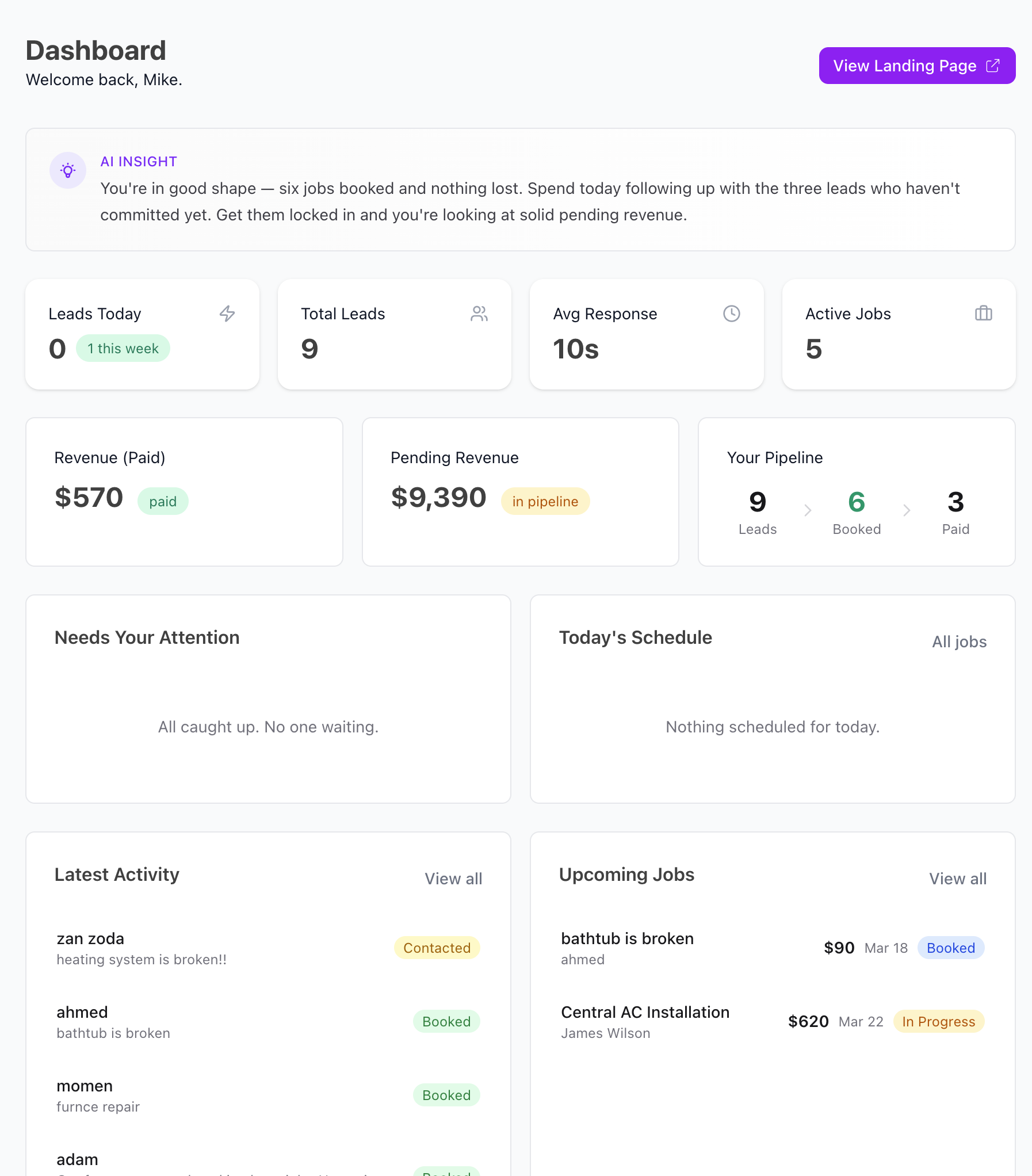Viewport: 1032px width, 1176px height.
Task: Click the bathtub is broken job entry
Action: 626,948
